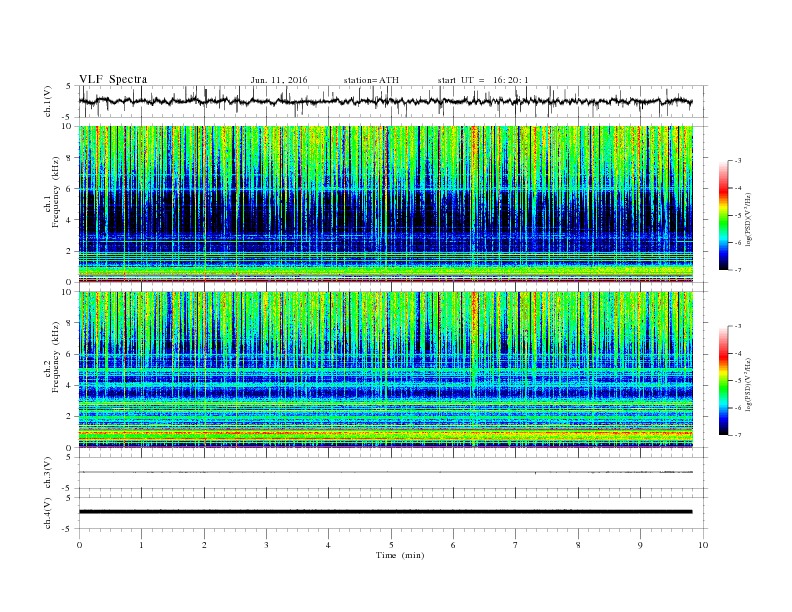Click the "-7" tick on ch.1 colorbar
Screen dimensions: 792x612
[x=738, y=270]
